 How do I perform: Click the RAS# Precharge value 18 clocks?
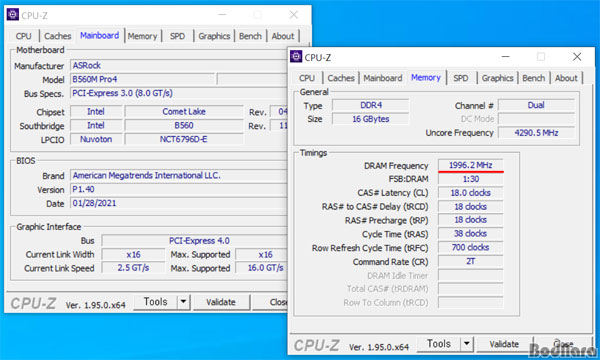click(471, 220)
